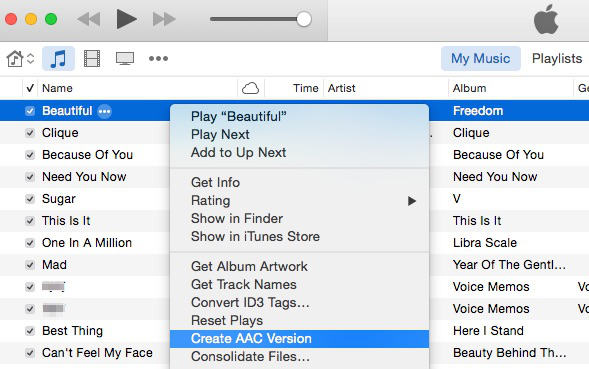The height and width of the screenshot is (369, 589).
Task: Expand the Rating submenu arrow
Action: coord(412,201)
